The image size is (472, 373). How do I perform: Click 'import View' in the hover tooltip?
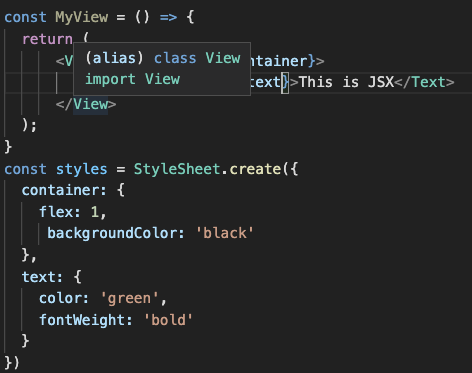(x=132, y=79)
